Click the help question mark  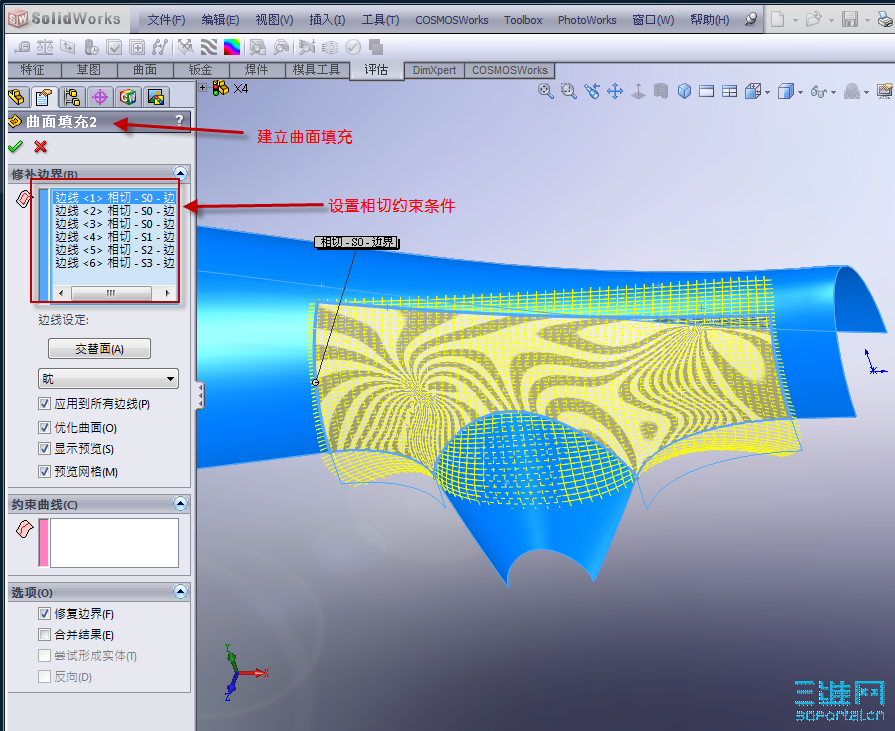[x=179, y=120]
